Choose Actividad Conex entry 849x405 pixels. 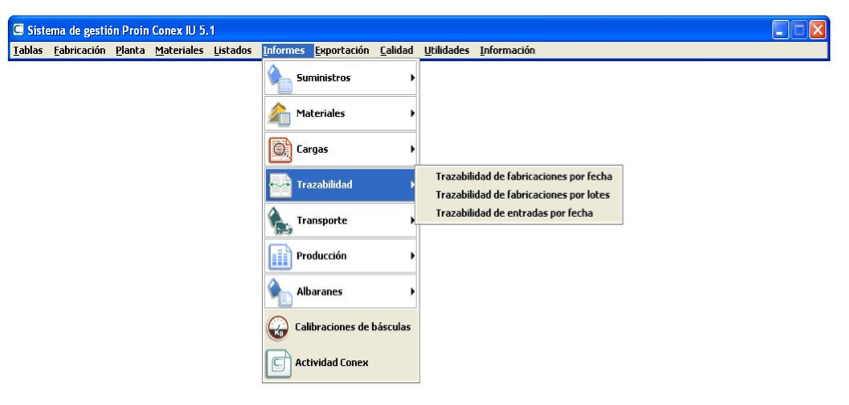pyautogui.click(x=341, y=363)
